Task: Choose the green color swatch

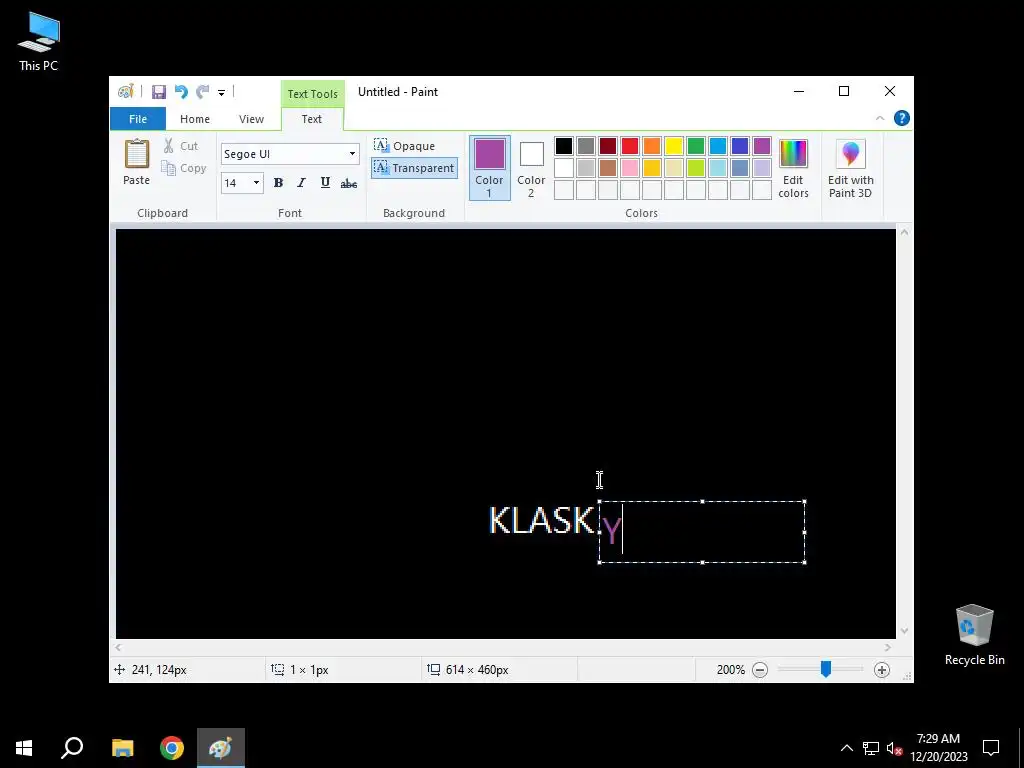Action: [696, 146]
